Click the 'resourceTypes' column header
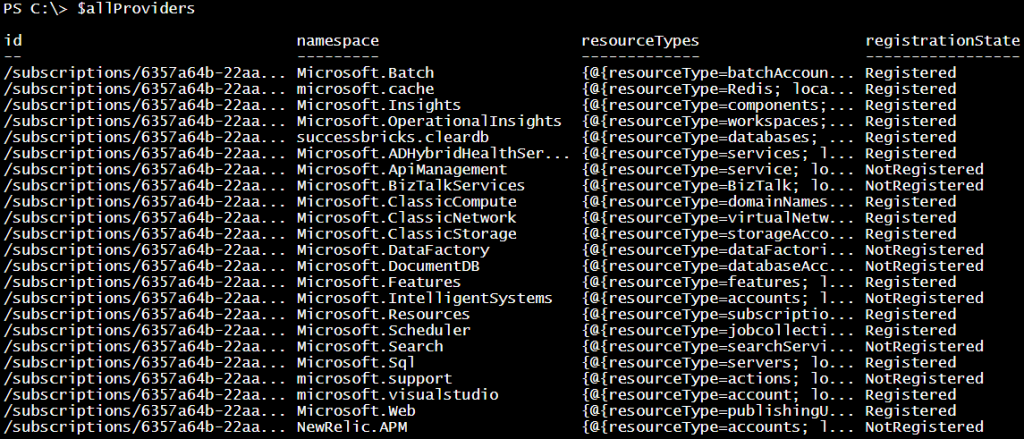1024x439 pixels. click(x=639, y=41)
